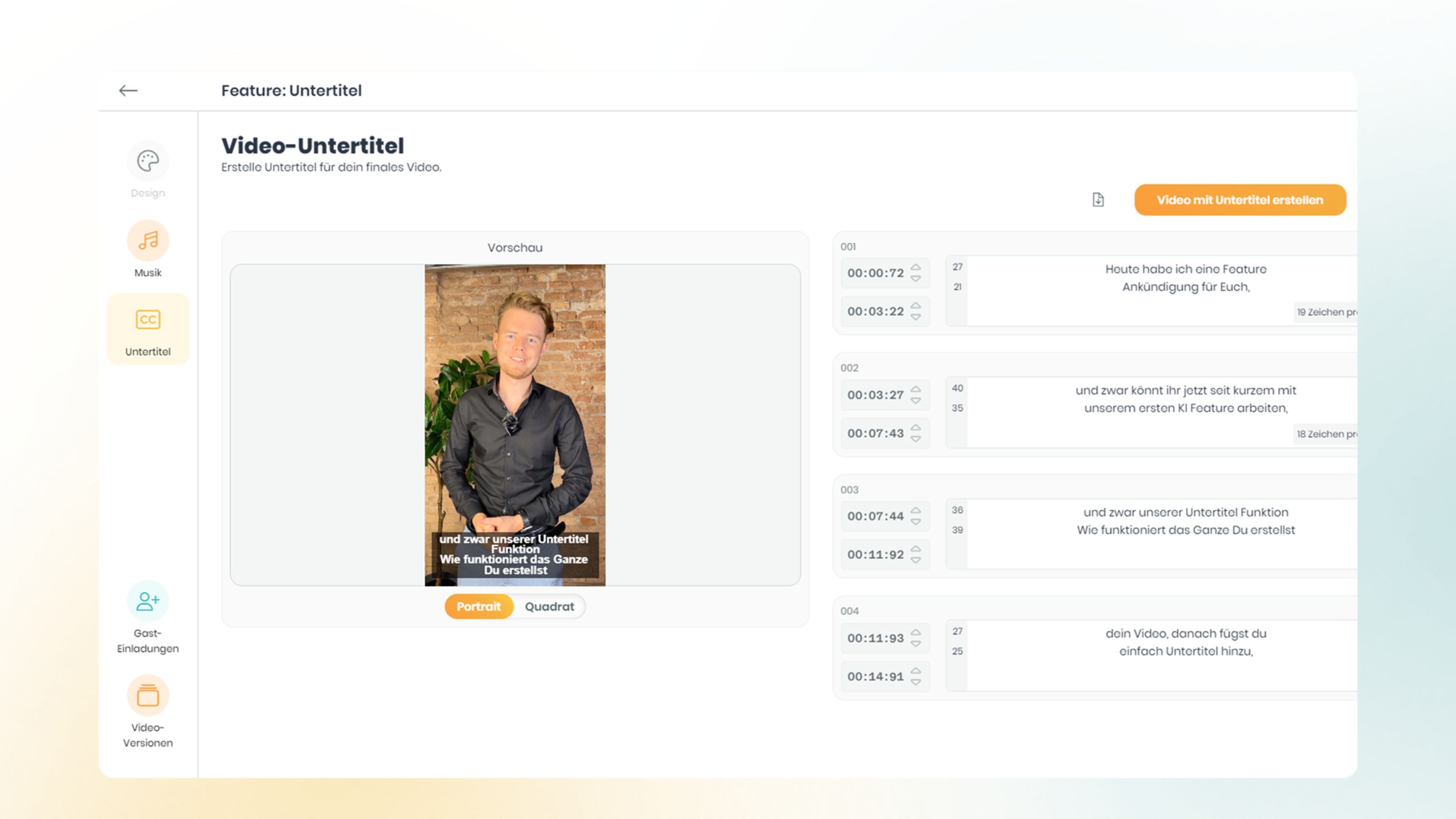Click the video preview thumbnail
1456x819 pixels.
click(x=515, y=424)
